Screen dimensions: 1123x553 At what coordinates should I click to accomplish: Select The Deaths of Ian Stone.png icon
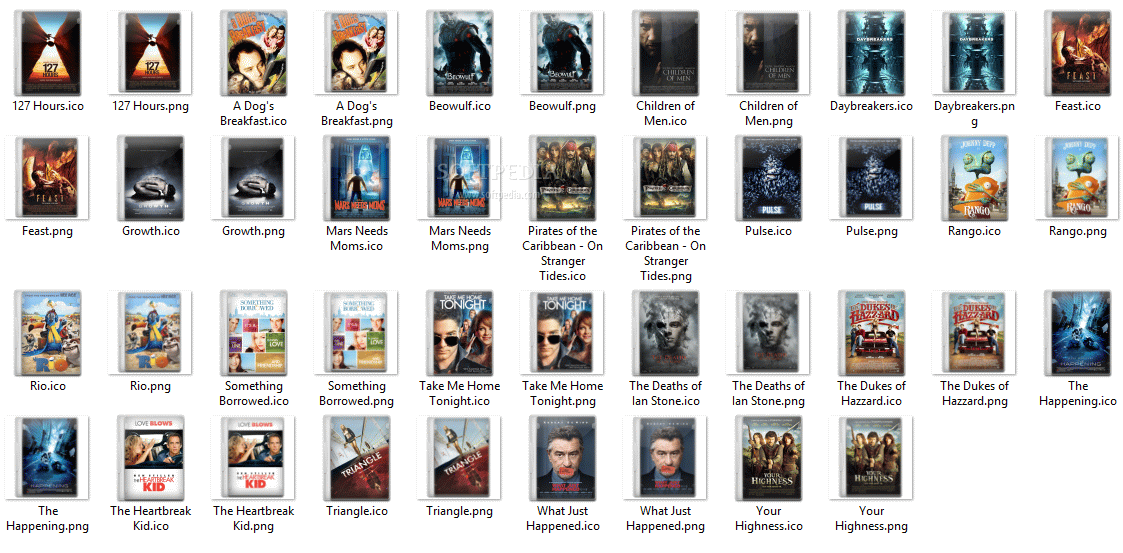click(768, 332)
